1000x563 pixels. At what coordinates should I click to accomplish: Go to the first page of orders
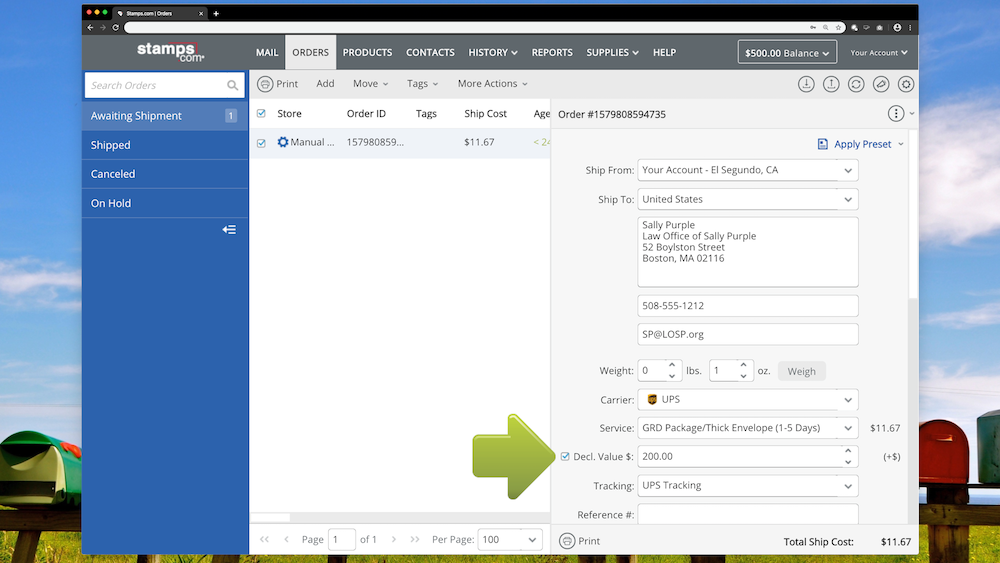pyautogui.click(x=264, y=539)
